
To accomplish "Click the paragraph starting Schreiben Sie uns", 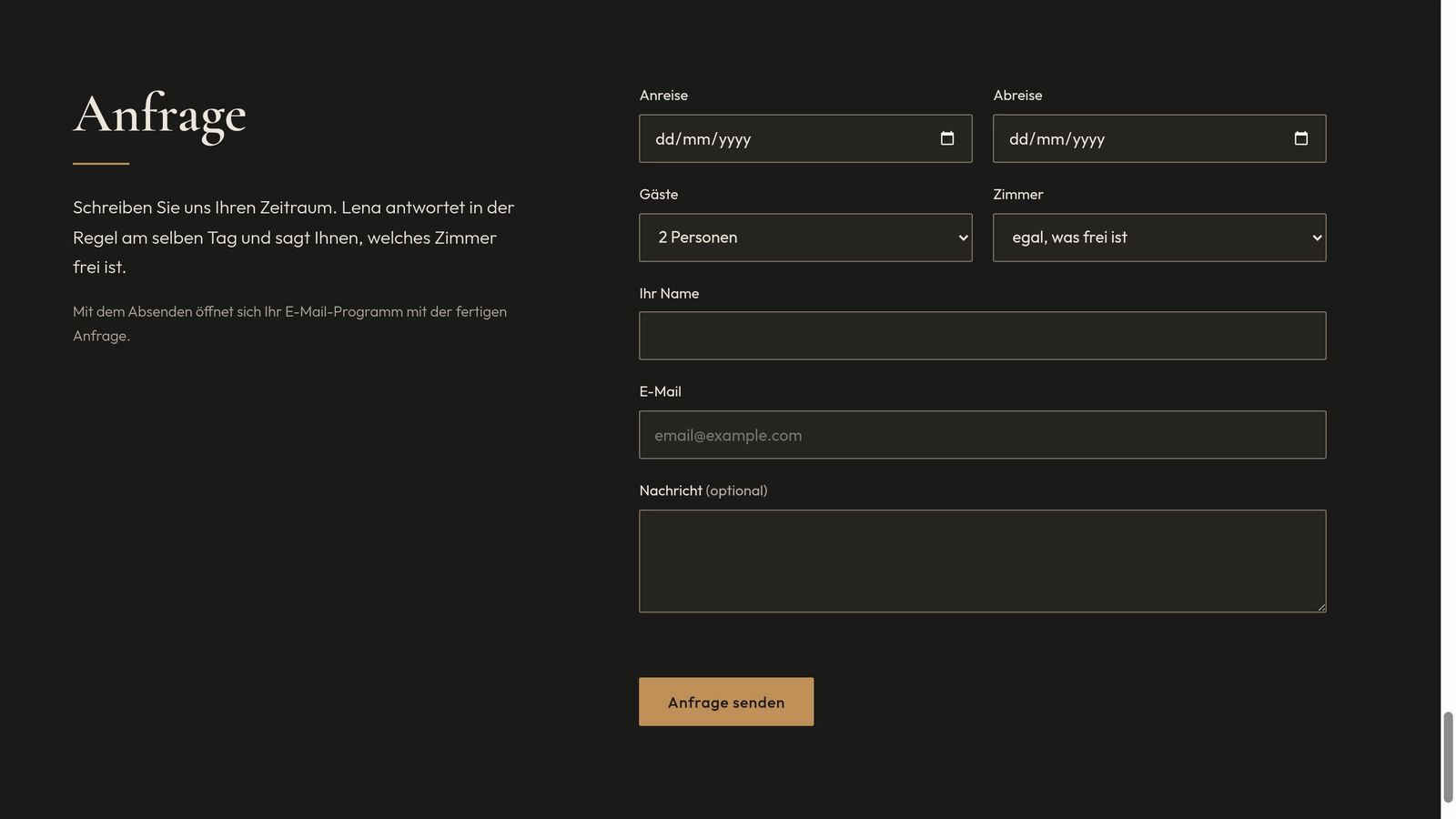I will point(294,237).
